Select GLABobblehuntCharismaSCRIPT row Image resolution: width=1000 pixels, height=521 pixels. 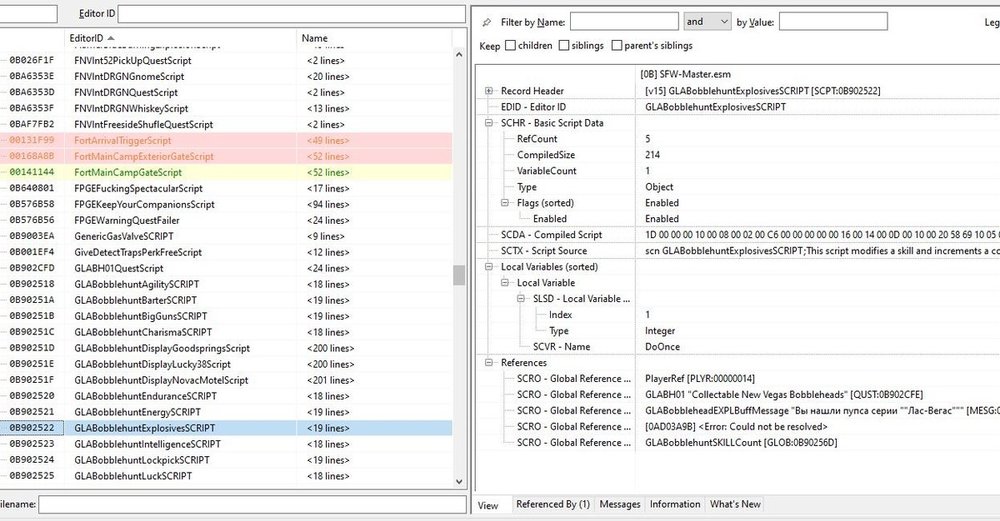point(226,332)
